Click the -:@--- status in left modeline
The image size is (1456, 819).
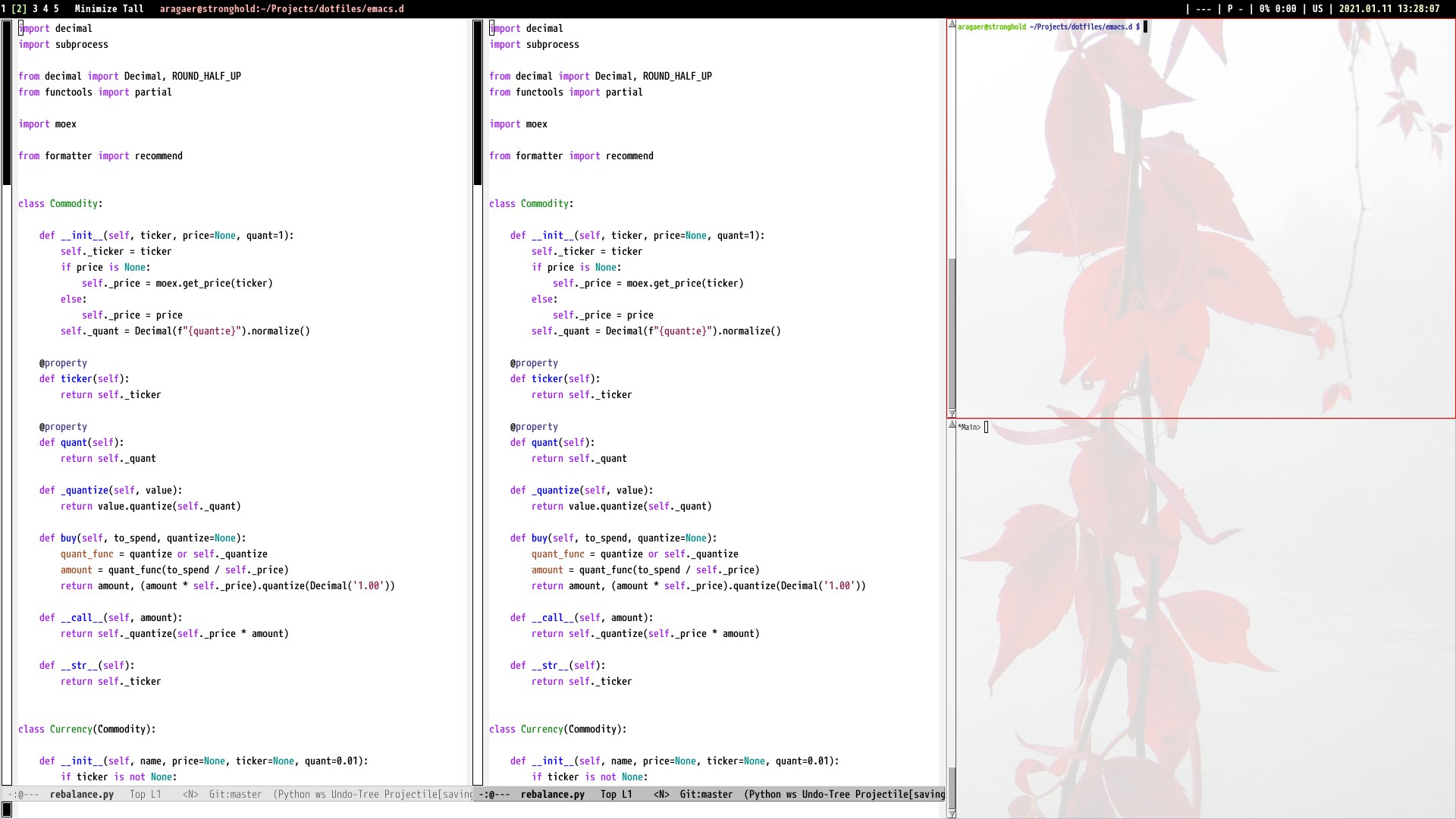coord(23,795)
